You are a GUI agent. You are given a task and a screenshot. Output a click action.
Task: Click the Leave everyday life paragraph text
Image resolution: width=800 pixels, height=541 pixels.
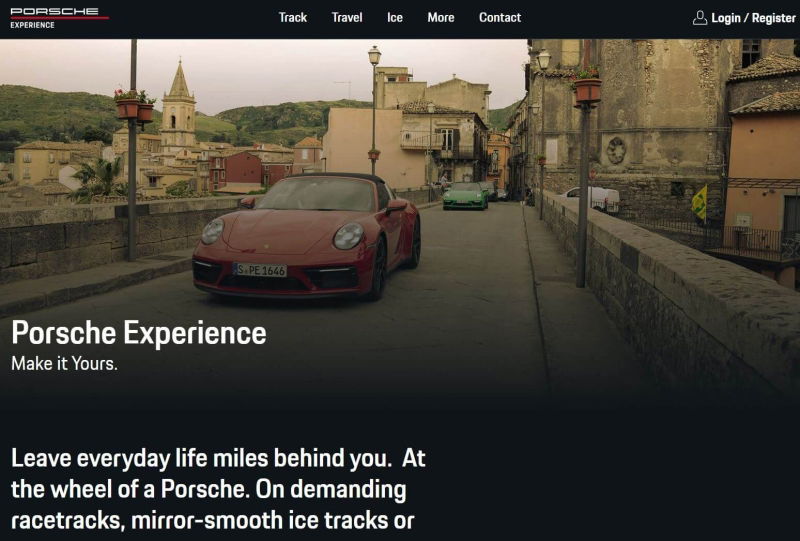click(x=218, y=489)
